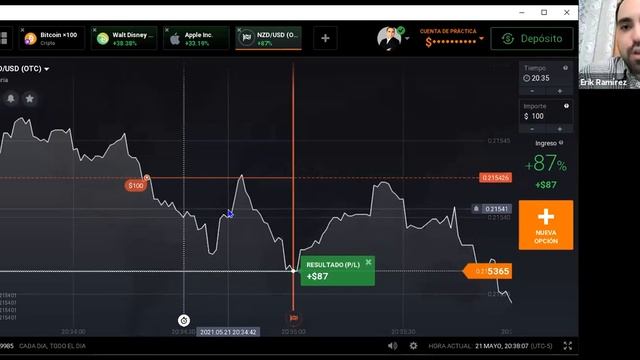Click the expiration flag marker
This screenshot has width=640, height=360.
(293, 318)
